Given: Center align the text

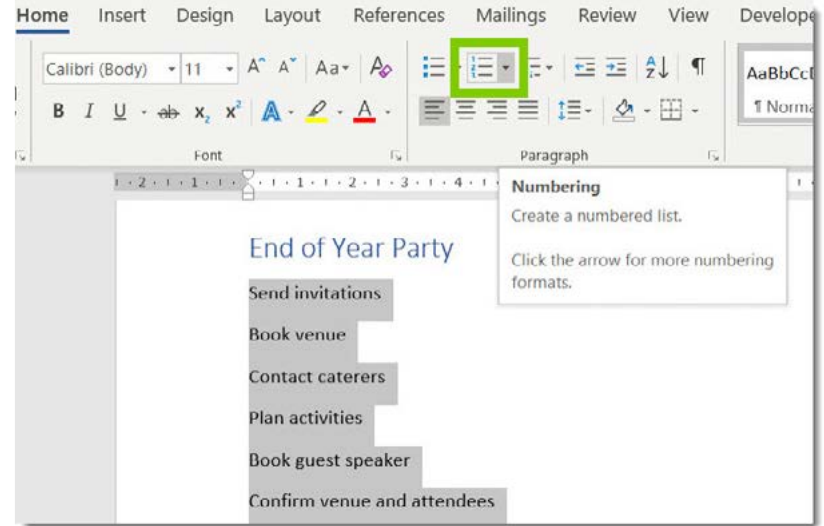Looking at the screenshot, I should coord(466,110).
